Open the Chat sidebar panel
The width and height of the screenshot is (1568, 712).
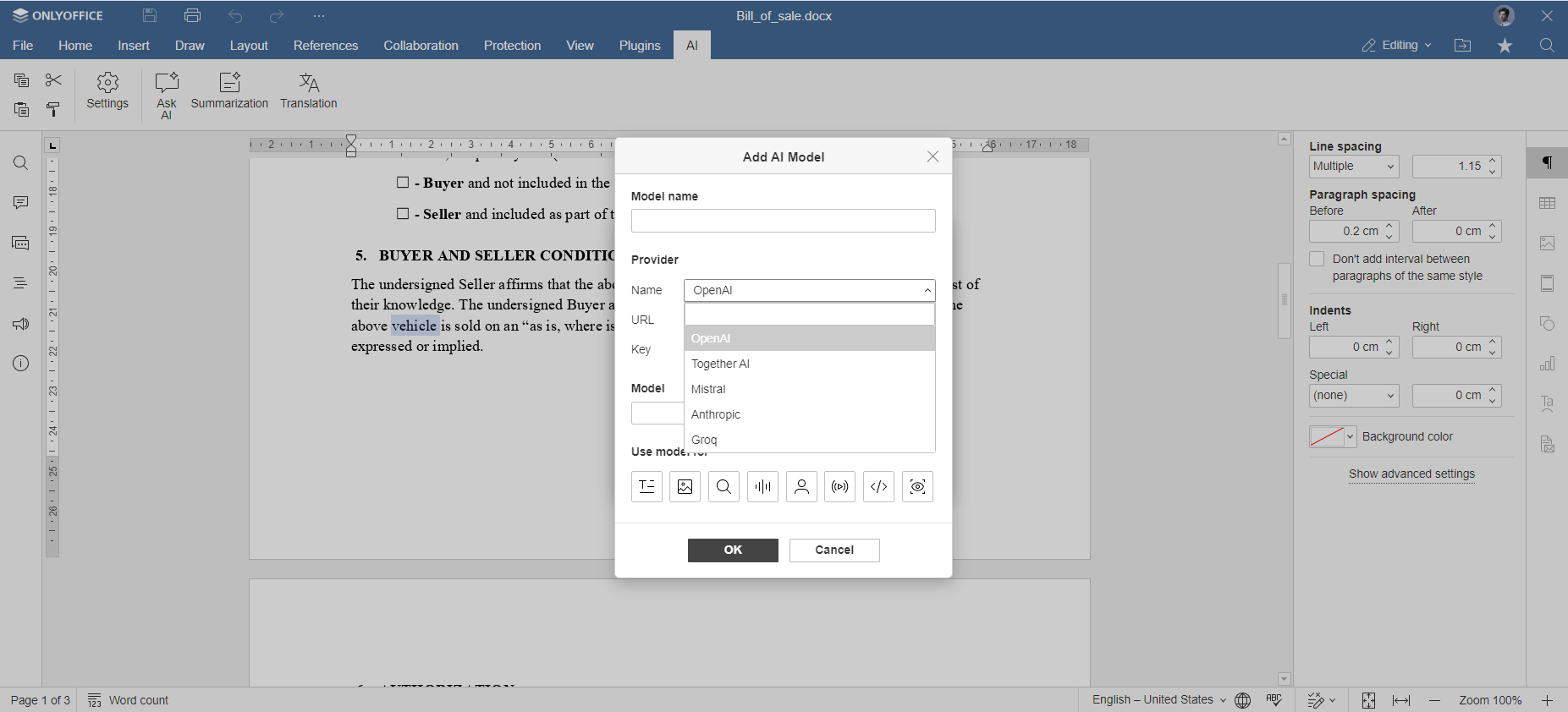tap(21, 244)
